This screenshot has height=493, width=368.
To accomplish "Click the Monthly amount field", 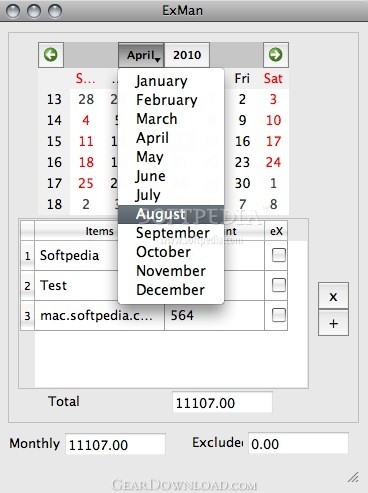I will (x=115, y=444).
